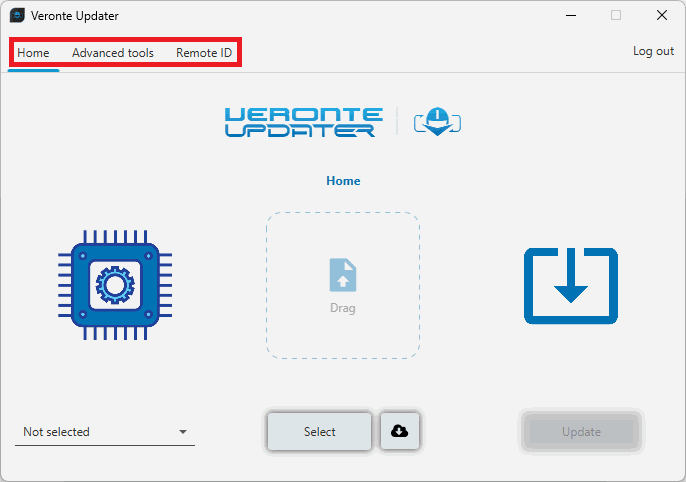Click the Select file button
The image size is (686, 482).
click(x=319, y=432)
